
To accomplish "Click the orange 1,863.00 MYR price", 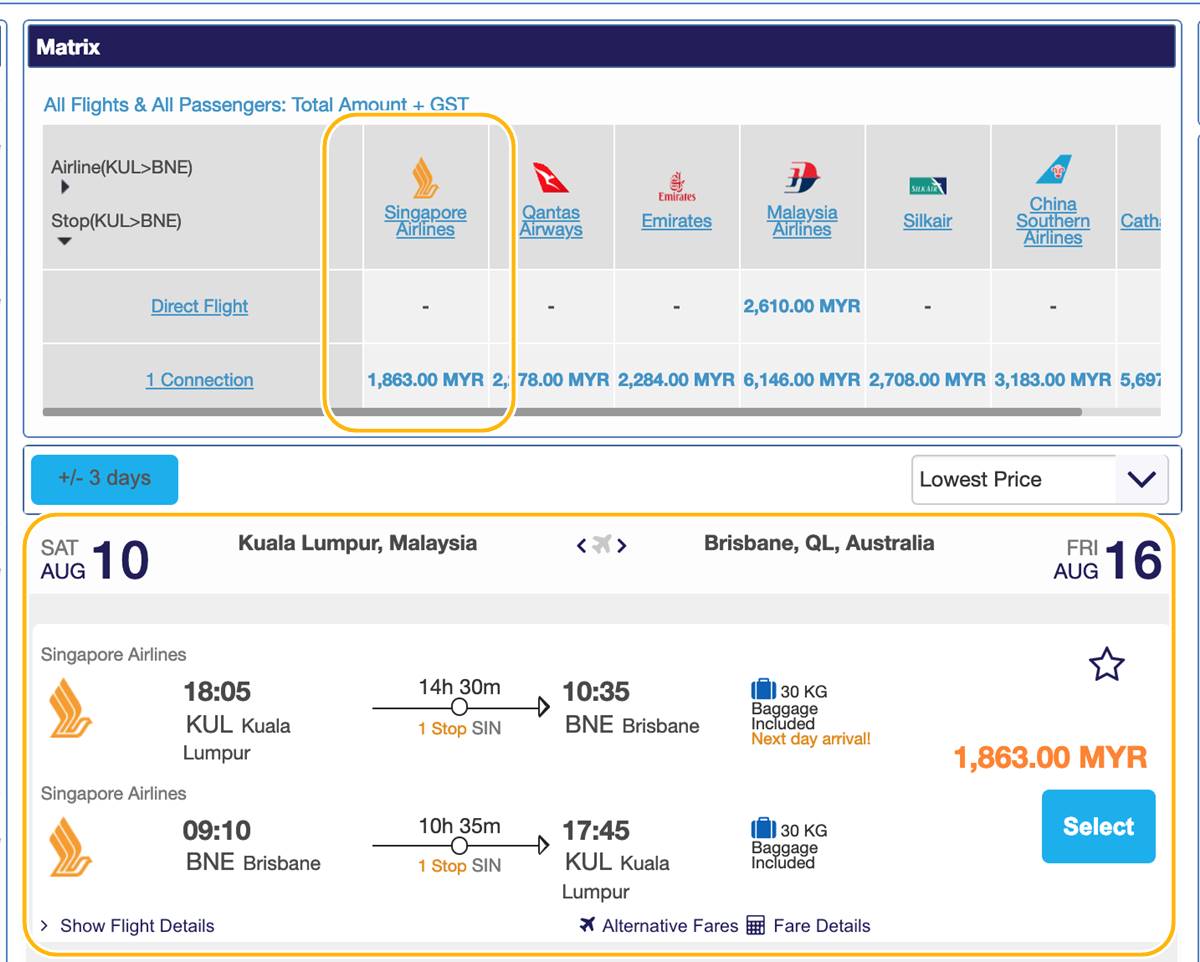I will coord(1050,757).
